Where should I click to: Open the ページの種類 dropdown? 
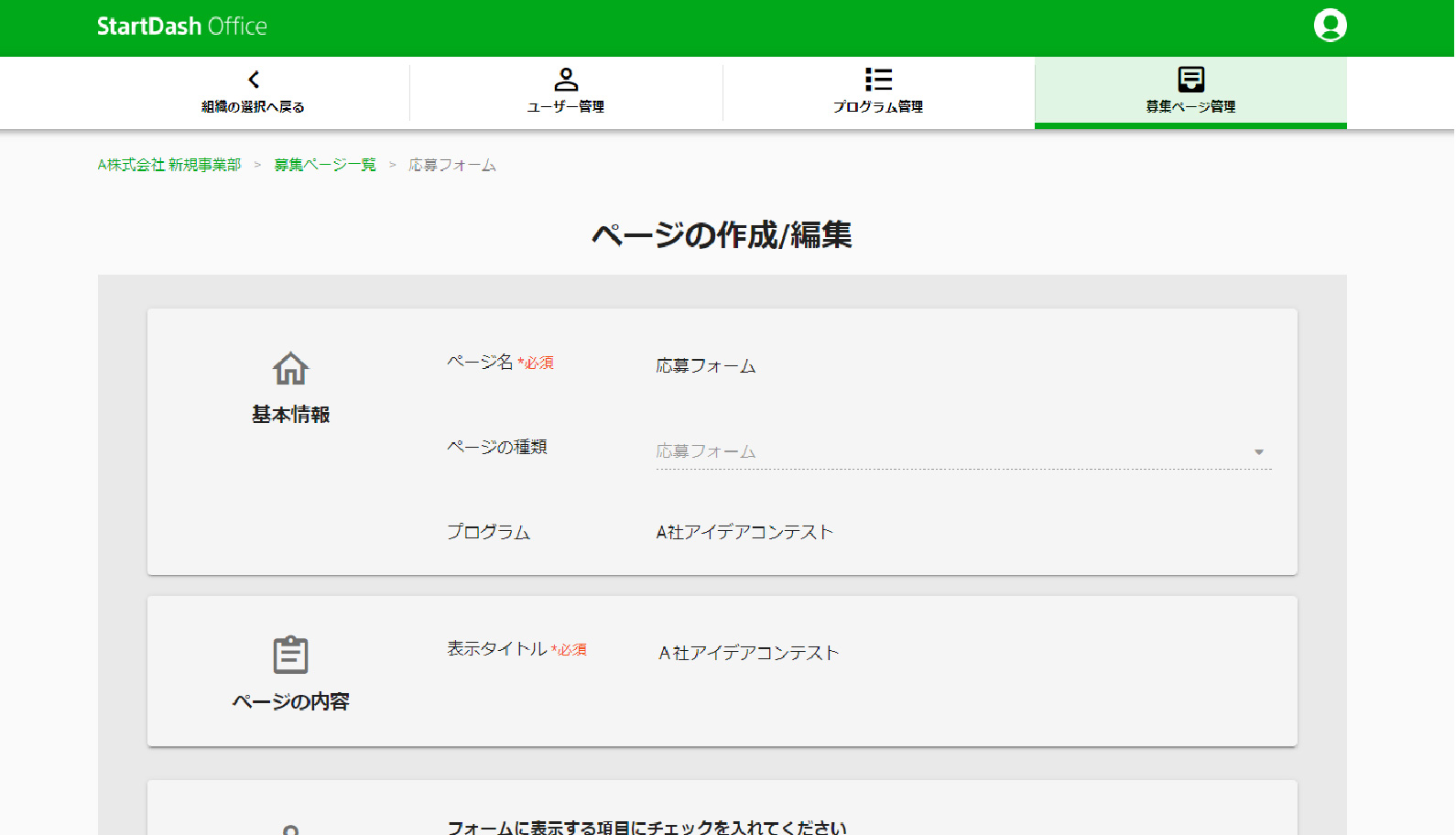(963, 451)
